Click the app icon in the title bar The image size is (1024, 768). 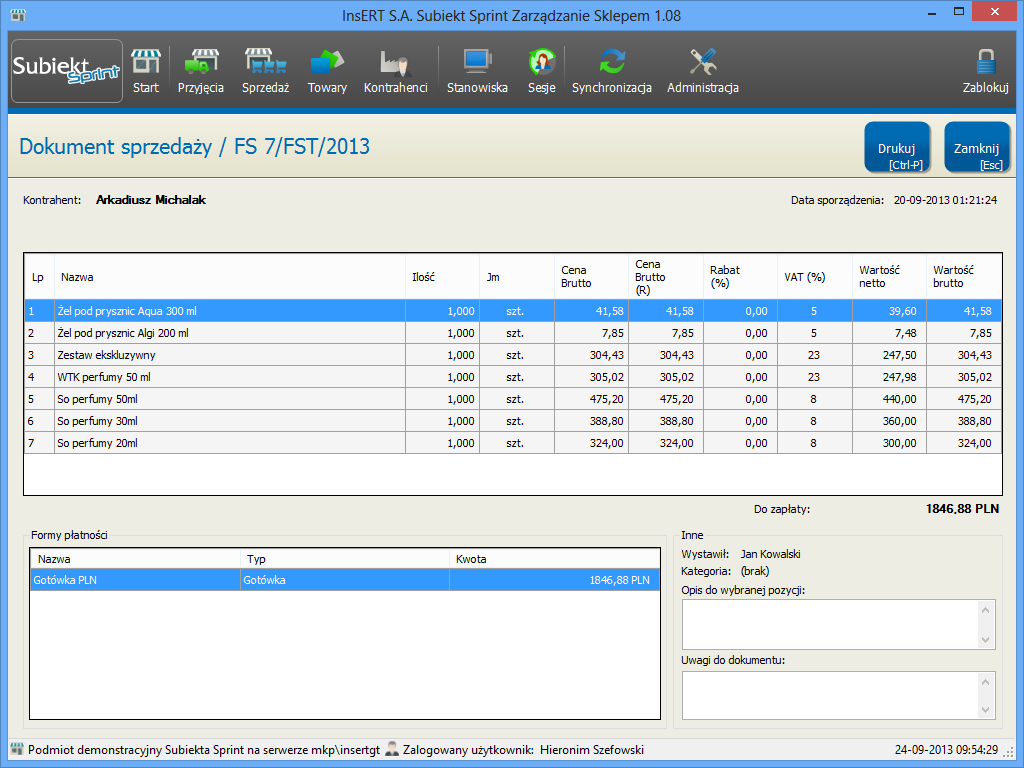[x=18, y=14]
